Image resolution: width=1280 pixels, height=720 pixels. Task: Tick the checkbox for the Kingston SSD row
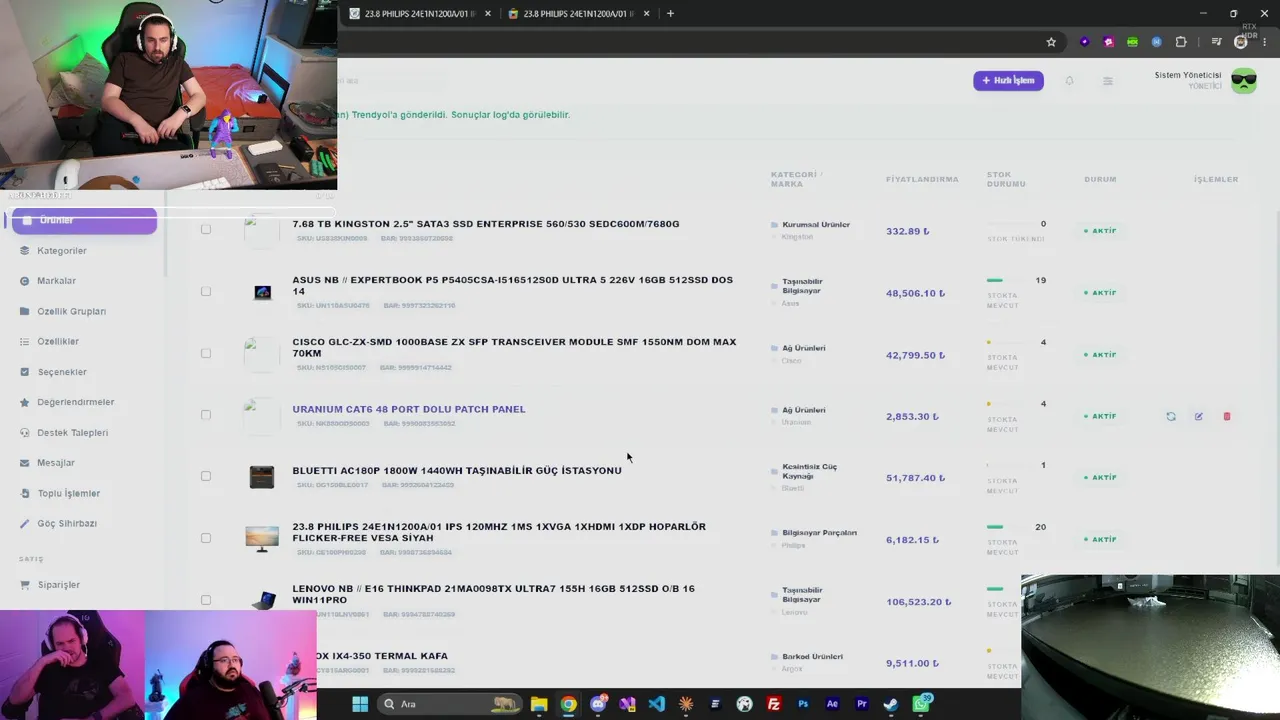(206, 229)
